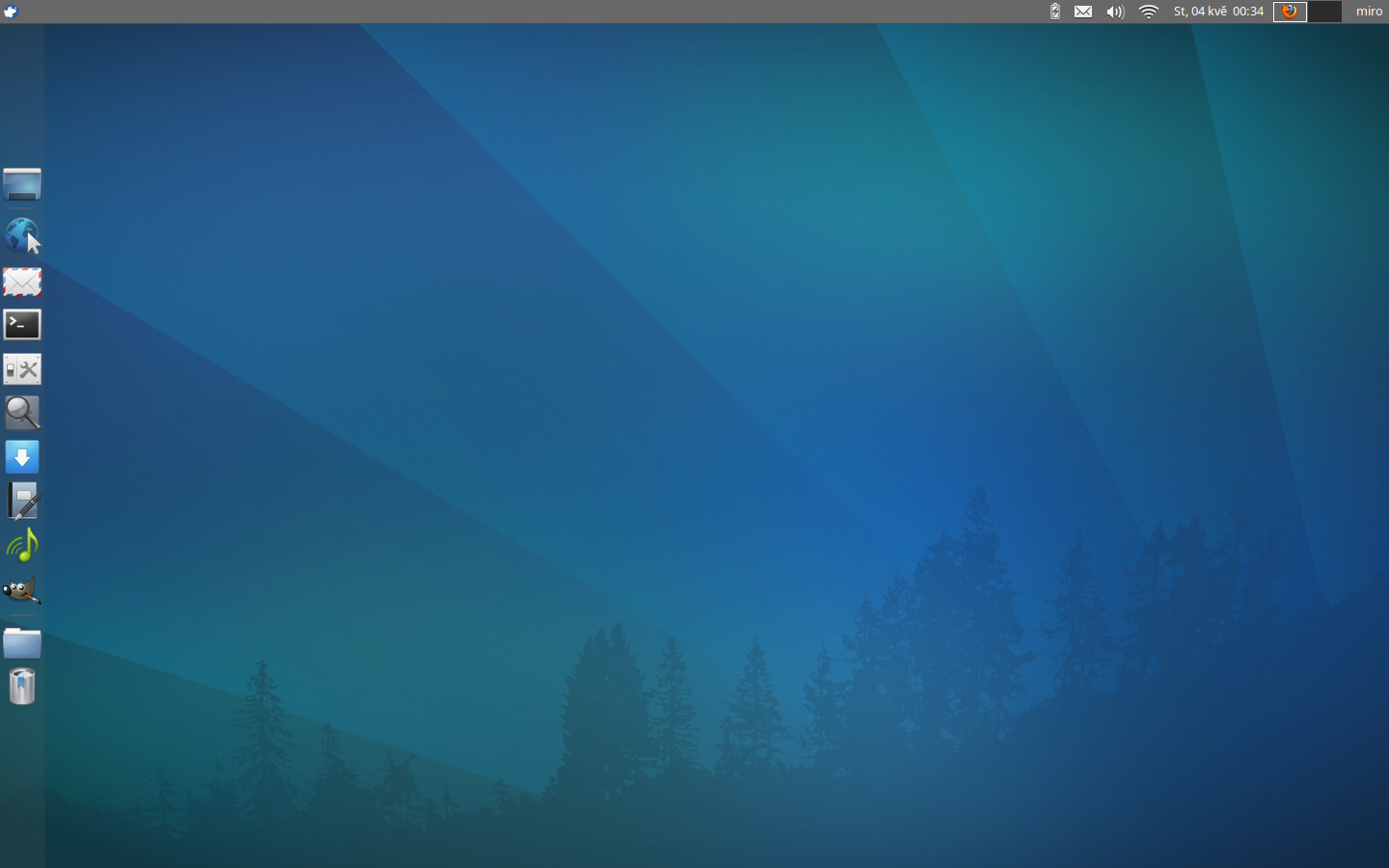Open the Xfce applications menu mouse icon

[11, 12]
